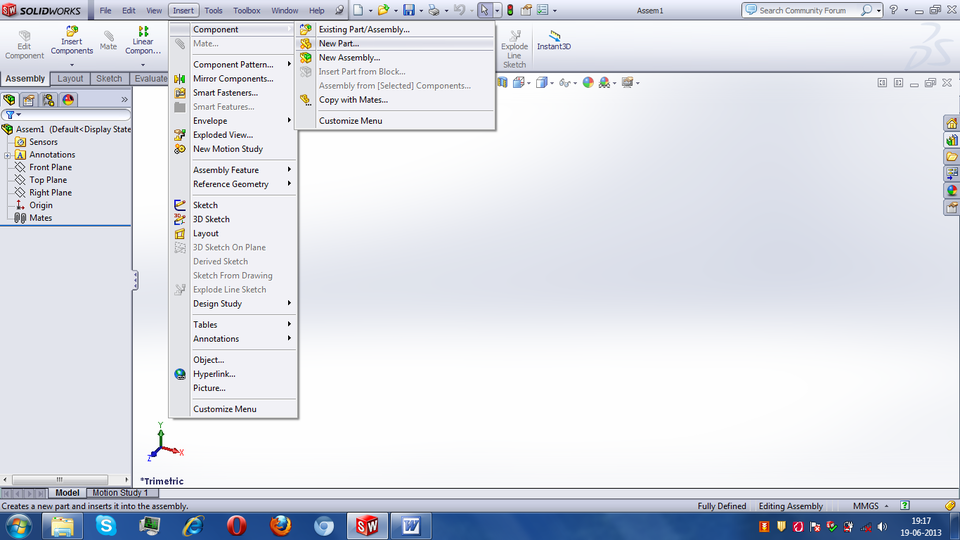Click the Print icon in the top toolbar
This screenshot has height=540, width=960.
click(434, 10)
